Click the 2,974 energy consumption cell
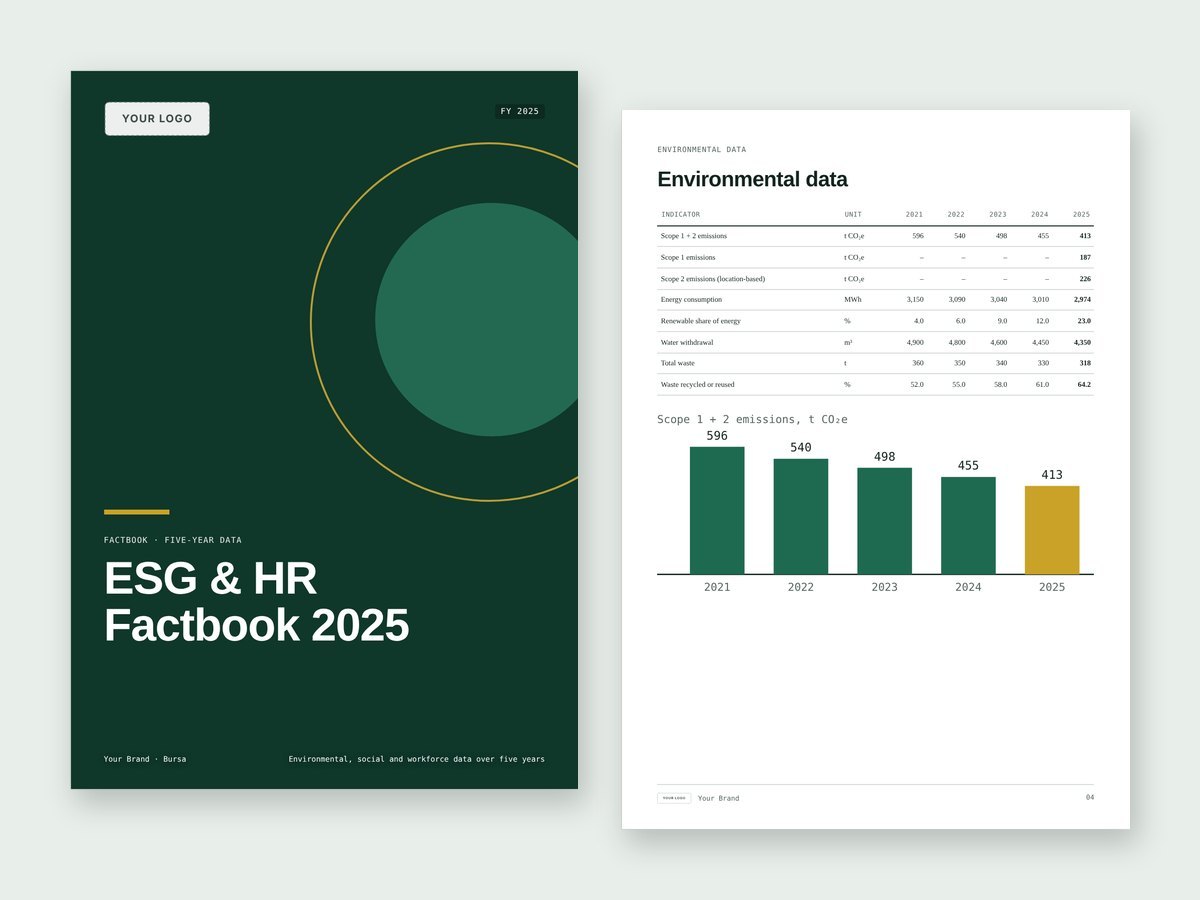 tap(1082, 299)
